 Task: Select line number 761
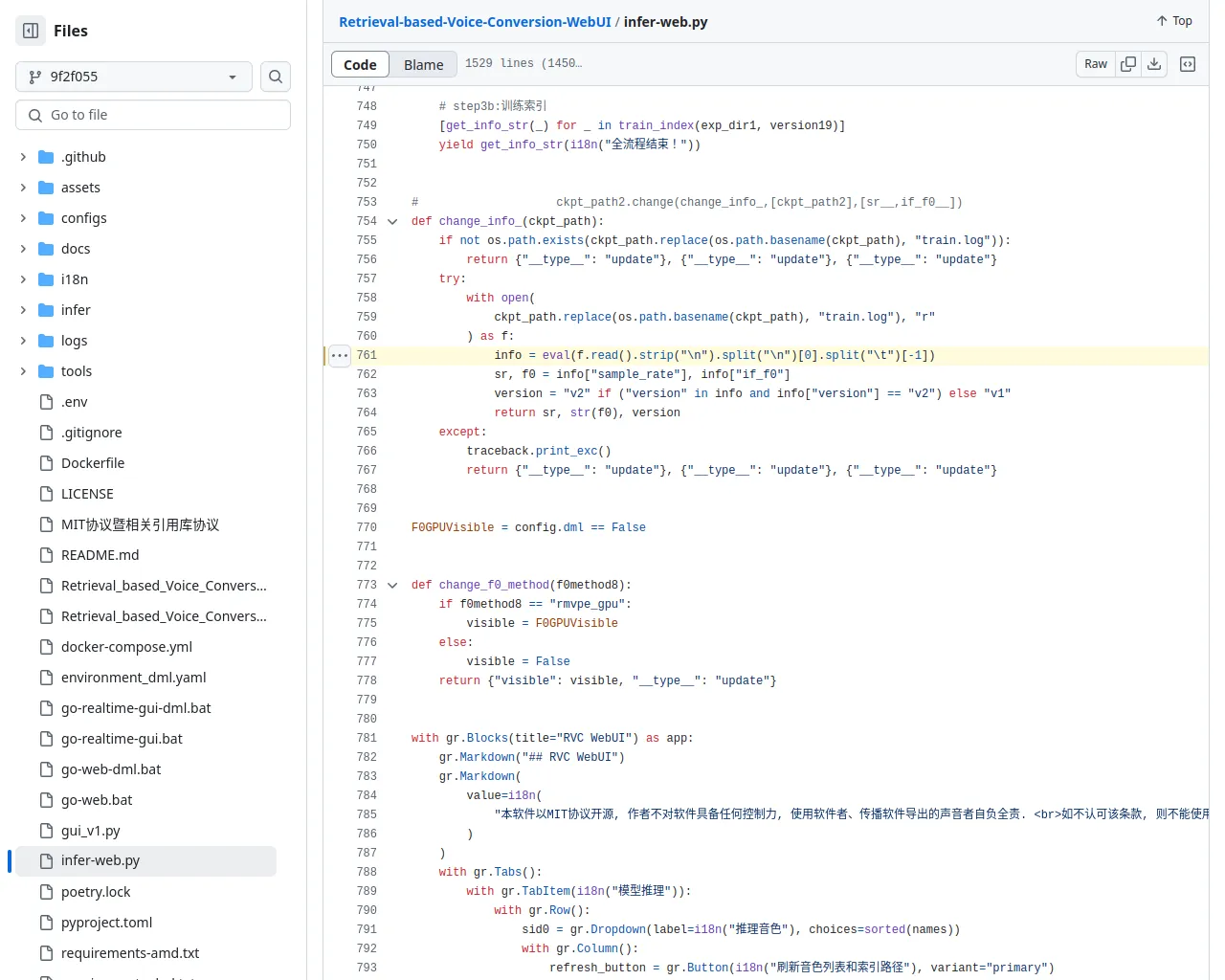[x=367, y=355]
